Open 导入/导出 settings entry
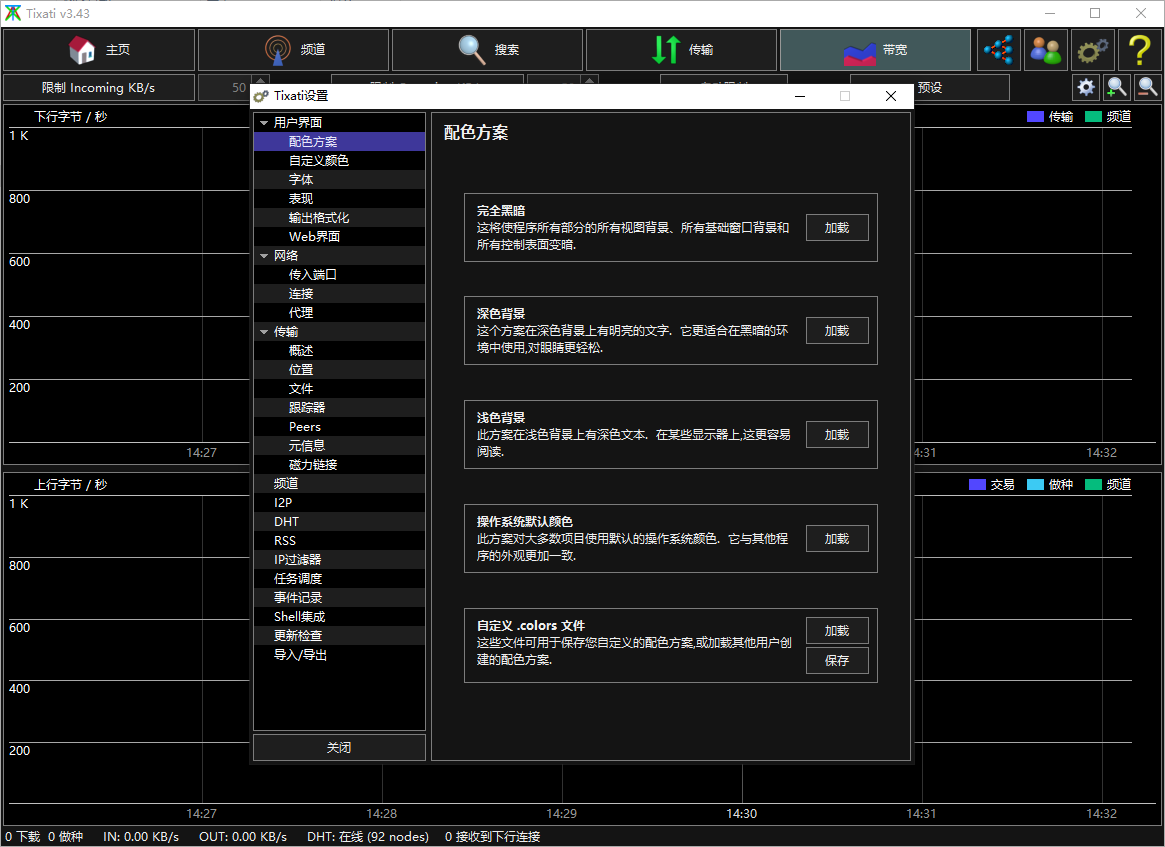Screen dimensions: 1165x847 [340, 655]
